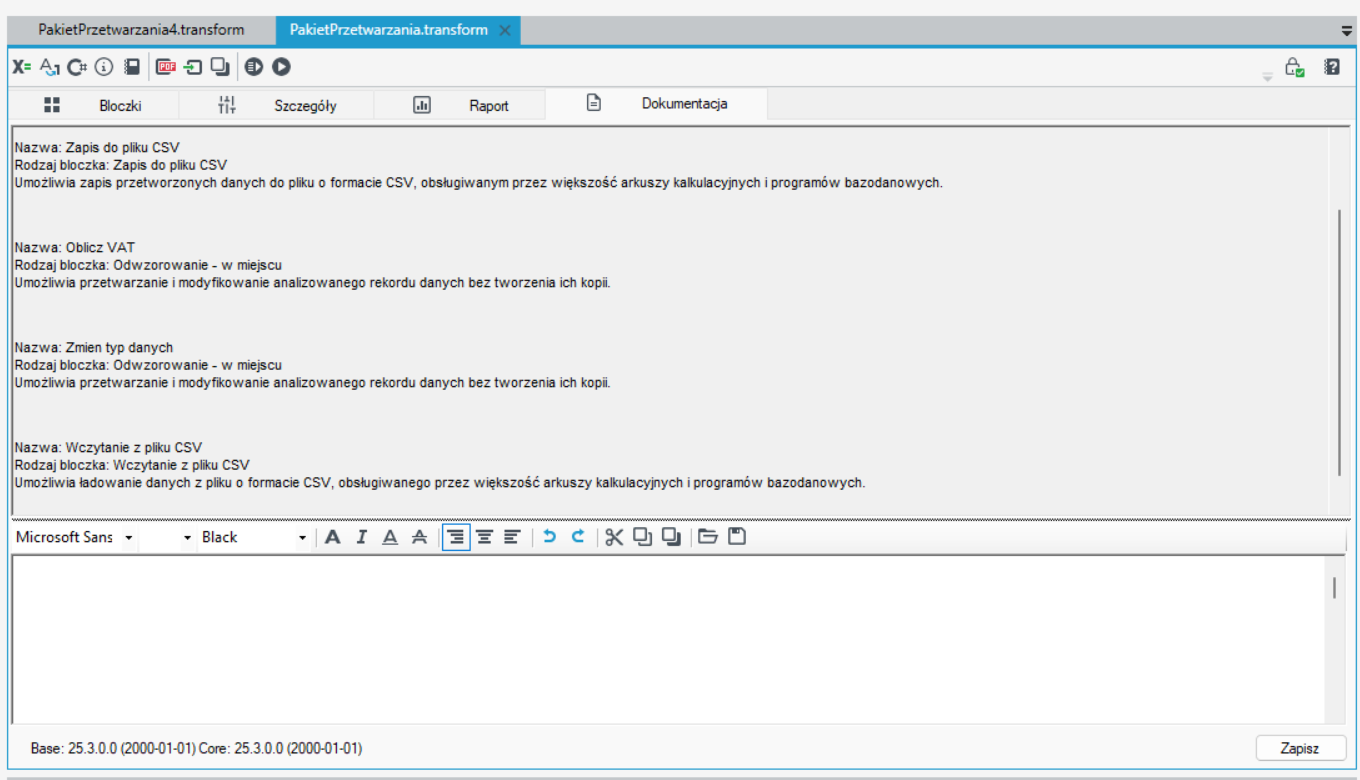Switch to the Raport tab
Viewport: 1360px width, 780px height.
coord(461,105)
